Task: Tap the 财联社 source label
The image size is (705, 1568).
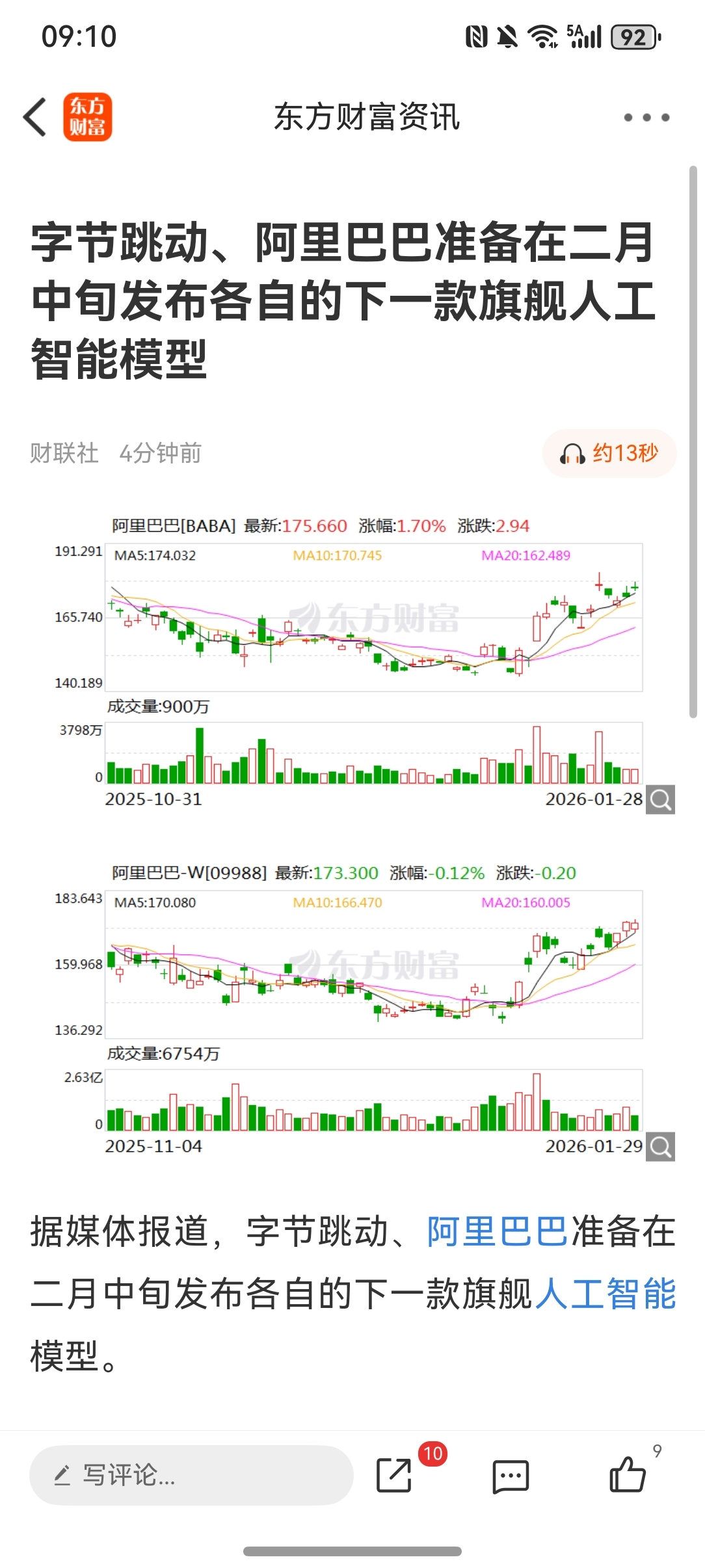Action: [64, 453]
